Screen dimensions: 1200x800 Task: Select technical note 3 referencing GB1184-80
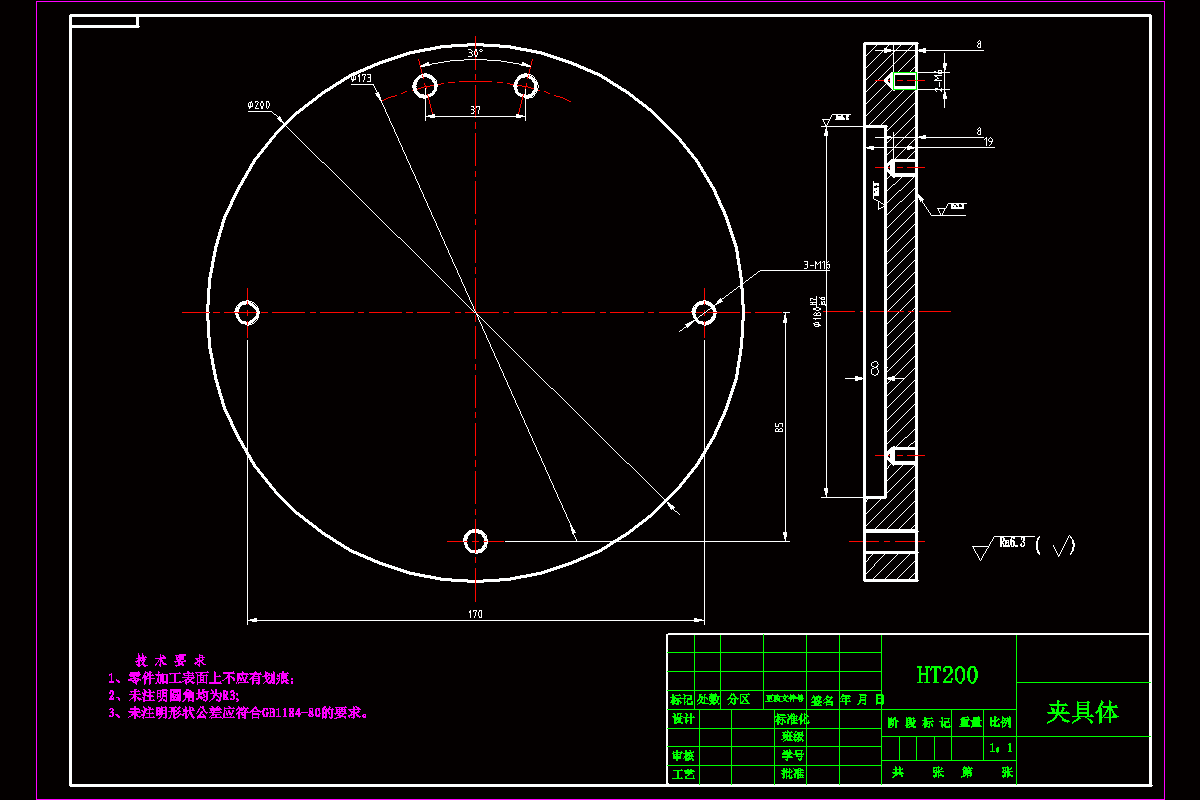[x=239, y=713]
